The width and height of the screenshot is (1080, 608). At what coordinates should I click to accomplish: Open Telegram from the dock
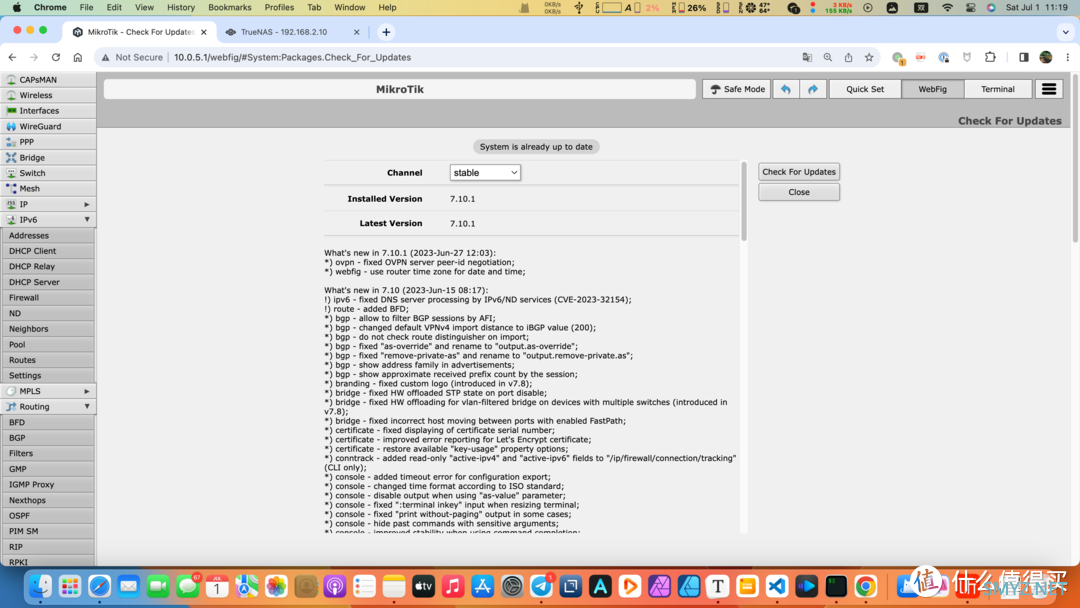tap(541, 586)
